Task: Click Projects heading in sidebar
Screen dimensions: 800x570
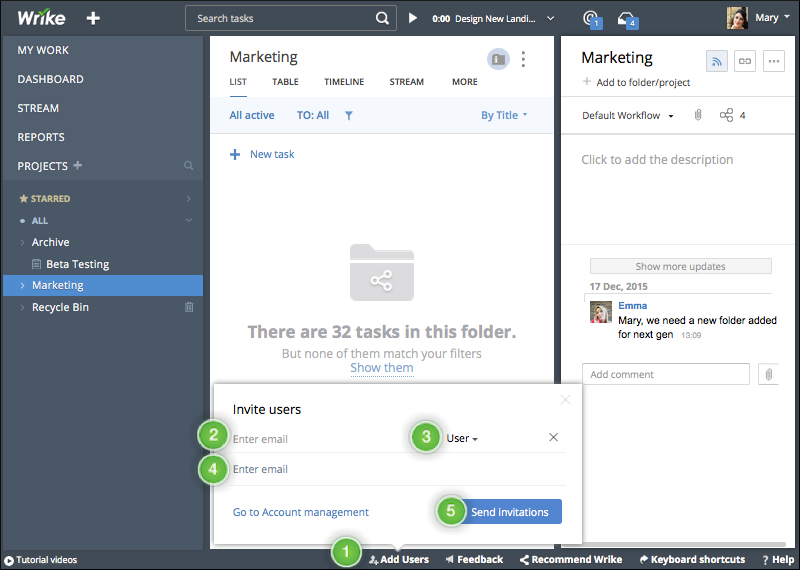Action: [x=42, y=166]
